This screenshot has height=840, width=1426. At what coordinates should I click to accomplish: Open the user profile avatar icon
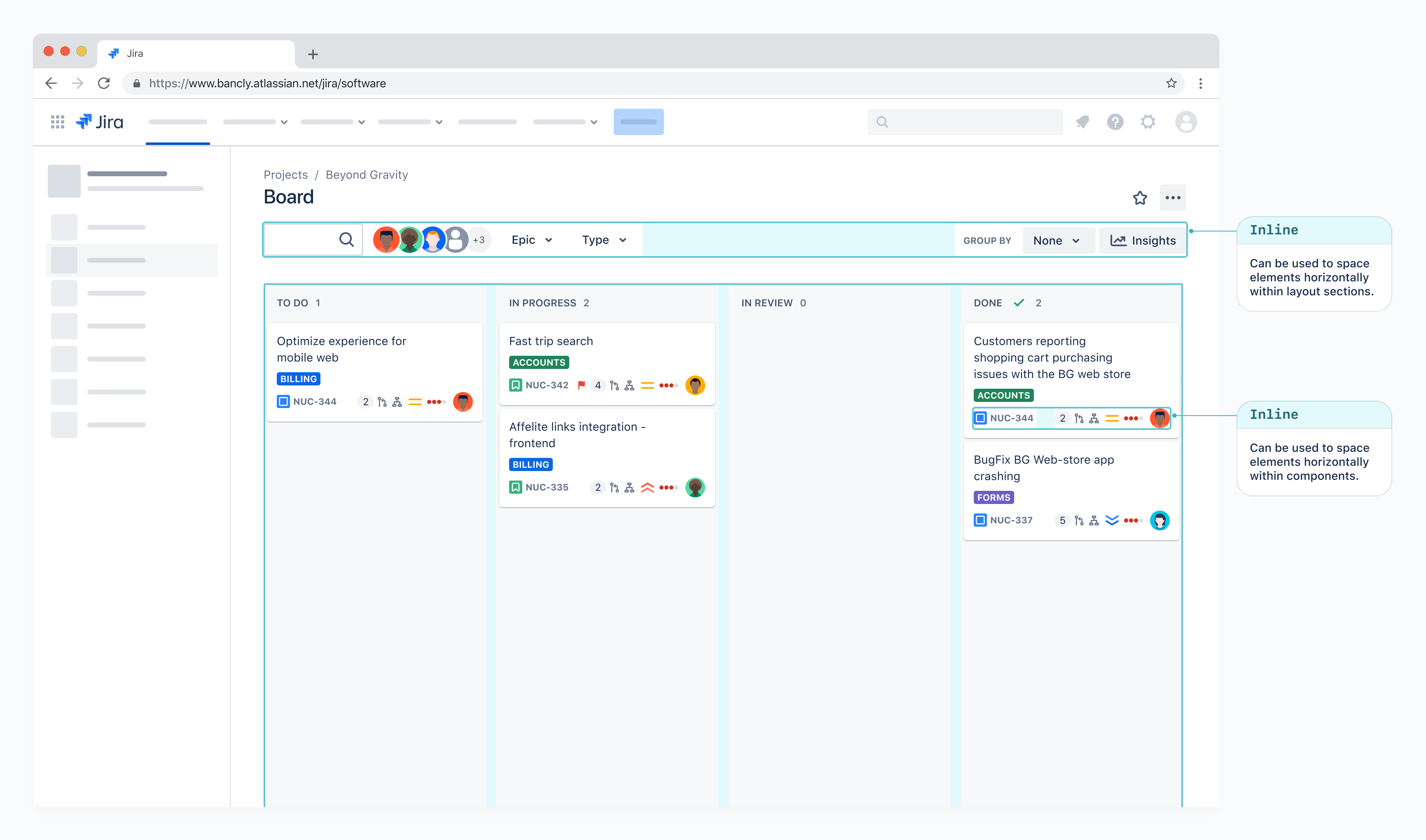point(1185,122)
